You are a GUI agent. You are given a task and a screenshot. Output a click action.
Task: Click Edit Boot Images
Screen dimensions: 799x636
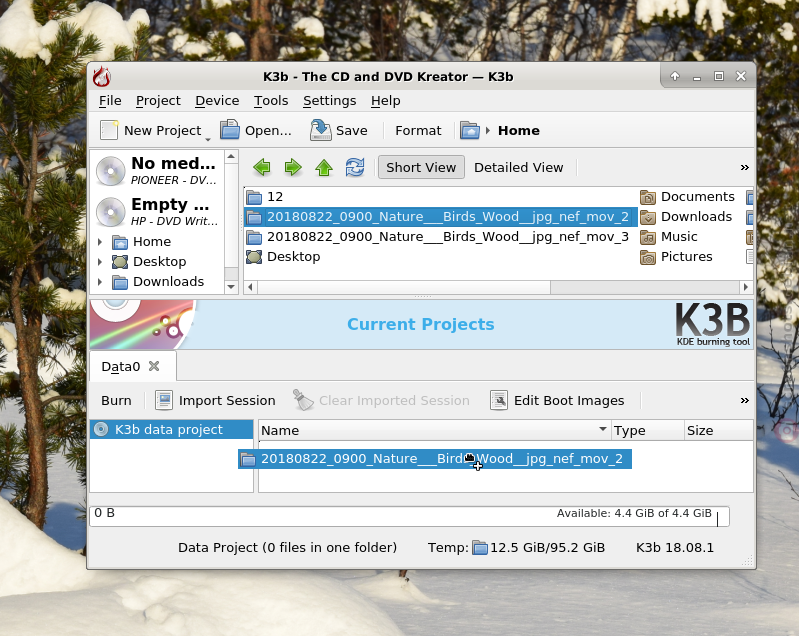557,401
